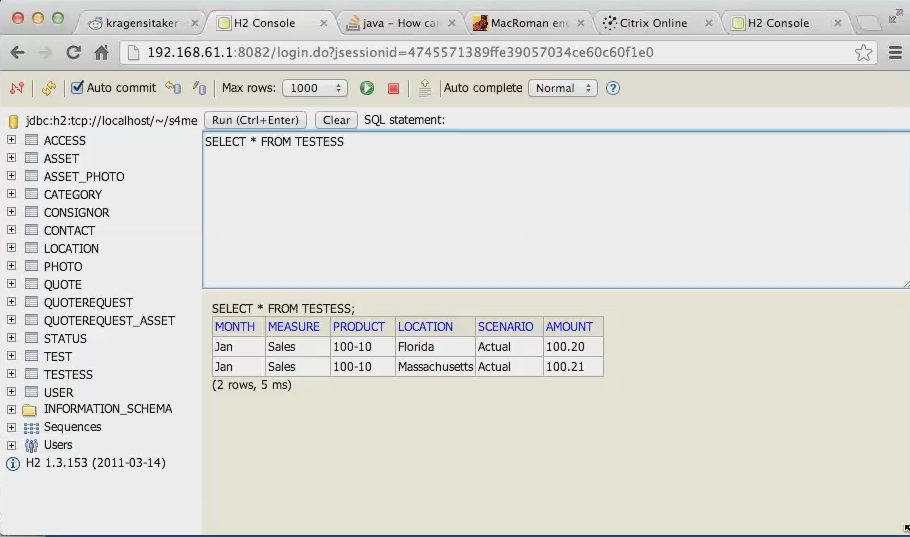Switch to the MacRoman browser tab

(529, 23)
